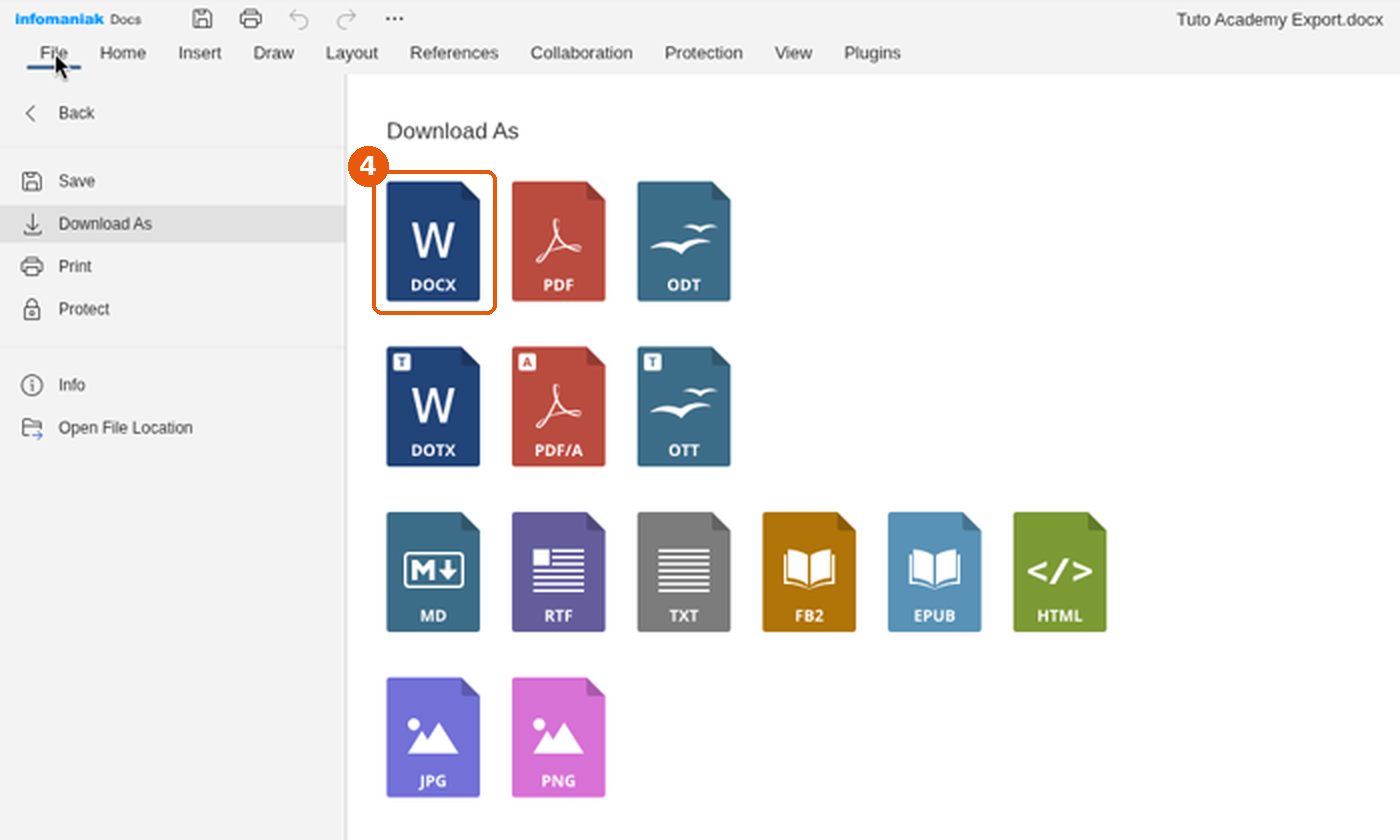Screen dimensions: 1400x840
Task: Download as RTF rich text
Action: pos(559,572)
